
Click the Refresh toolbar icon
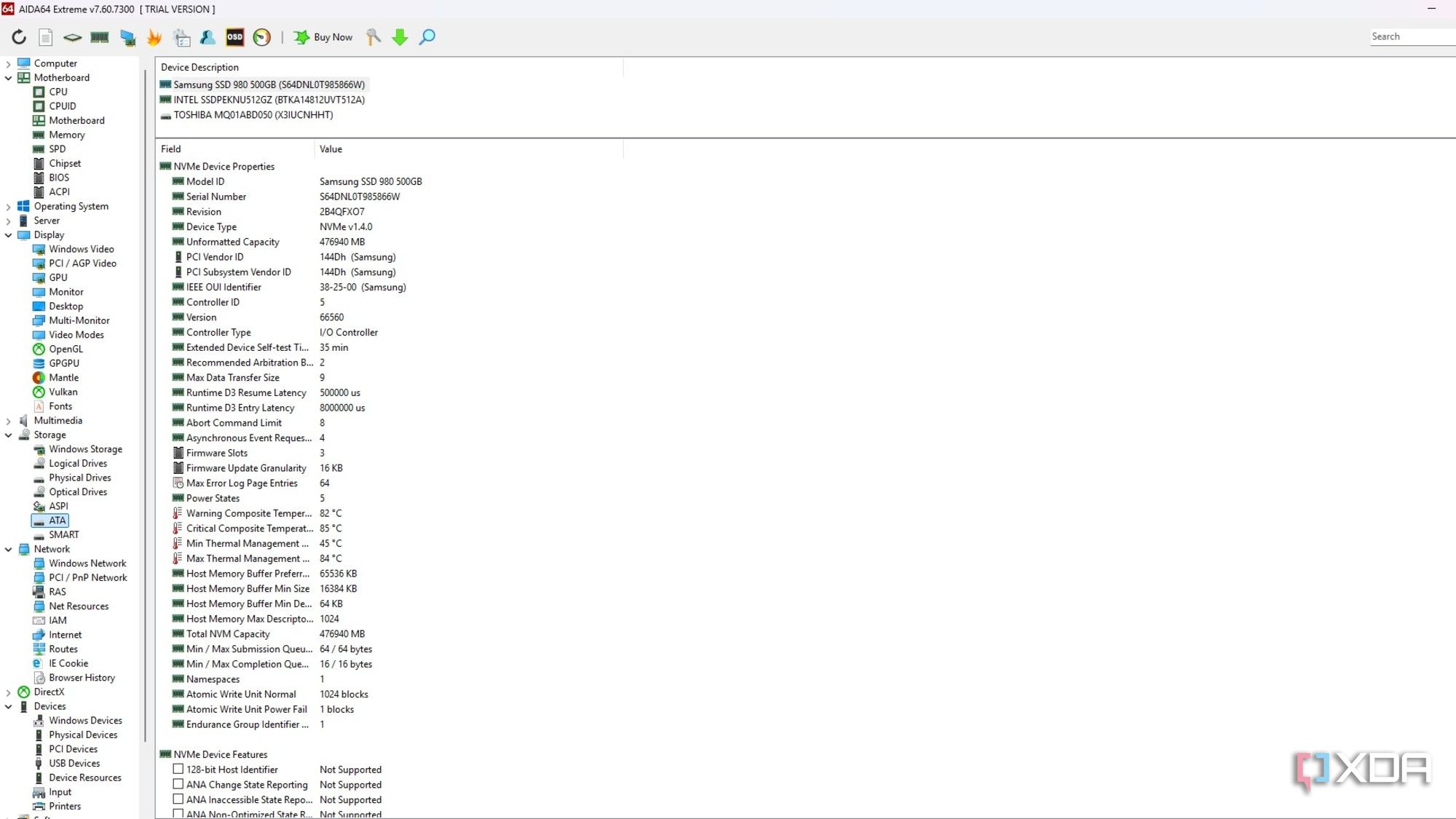[19, 37]
